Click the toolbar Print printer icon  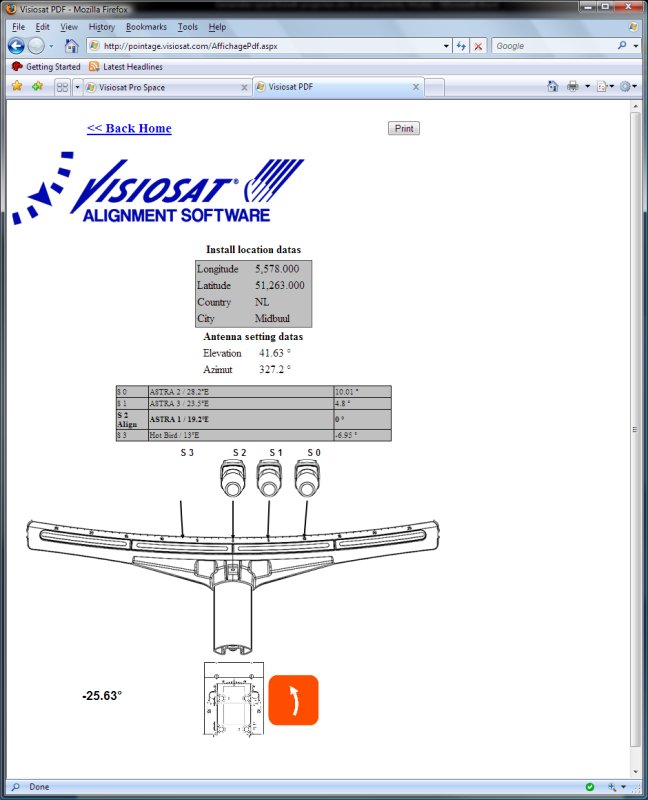click(x=573, y=86)
